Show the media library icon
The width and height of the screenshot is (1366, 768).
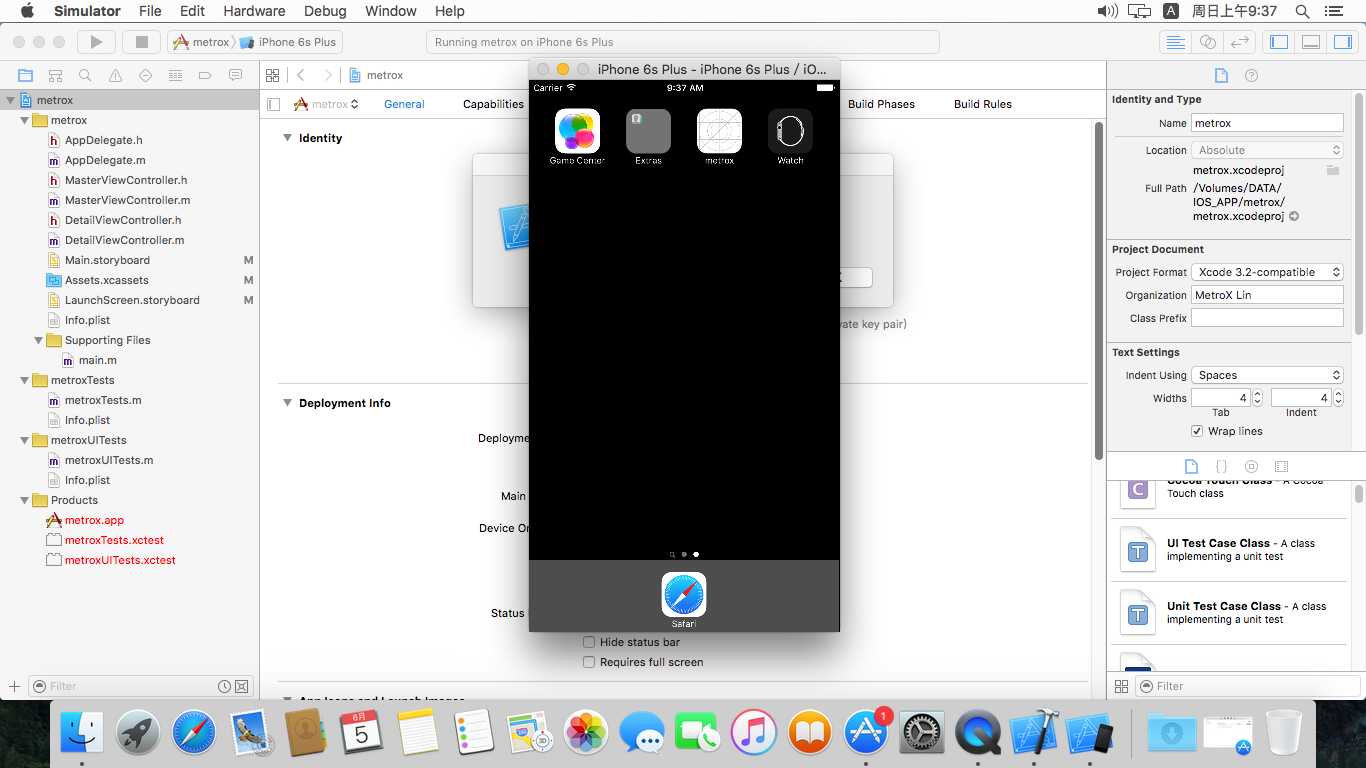(x=1282, y=466)
